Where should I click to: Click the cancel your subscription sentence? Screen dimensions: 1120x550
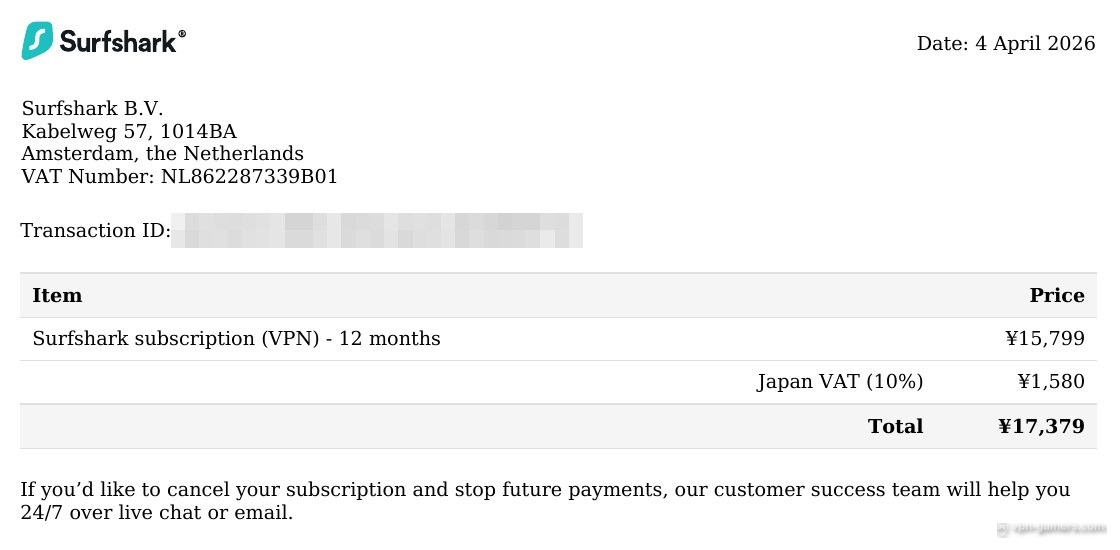point(546,490)
